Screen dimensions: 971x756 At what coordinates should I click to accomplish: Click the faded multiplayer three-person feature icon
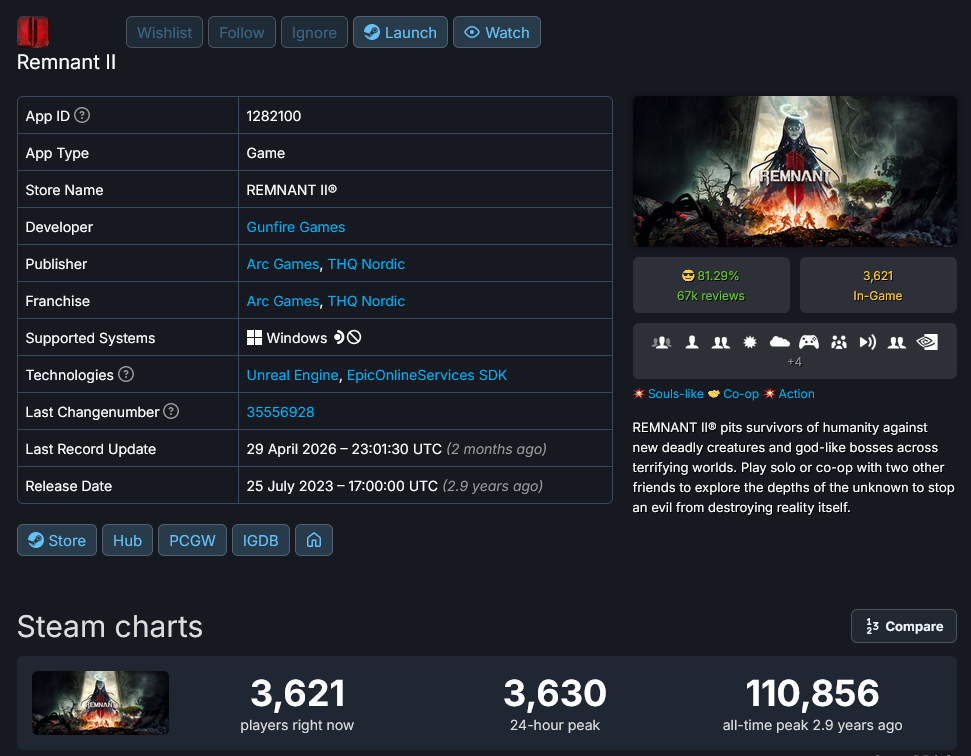click(661, 342)
